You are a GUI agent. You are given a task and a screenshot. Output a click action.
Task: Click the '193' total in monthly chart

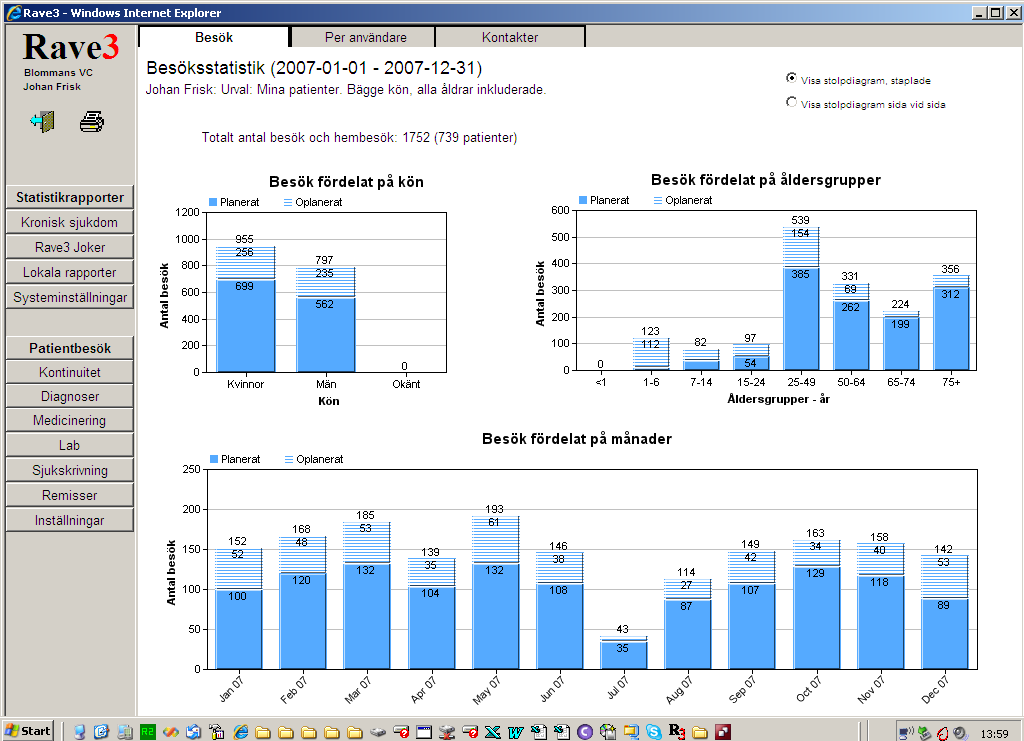point(494,509)
